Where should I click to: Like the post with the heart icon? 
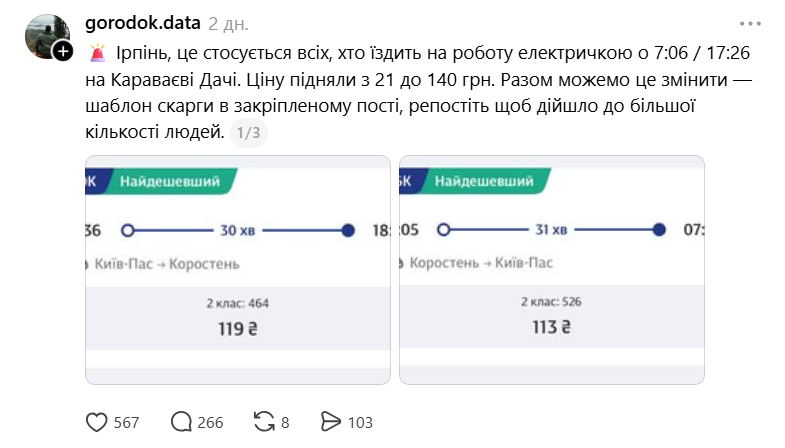click(97, 422)
